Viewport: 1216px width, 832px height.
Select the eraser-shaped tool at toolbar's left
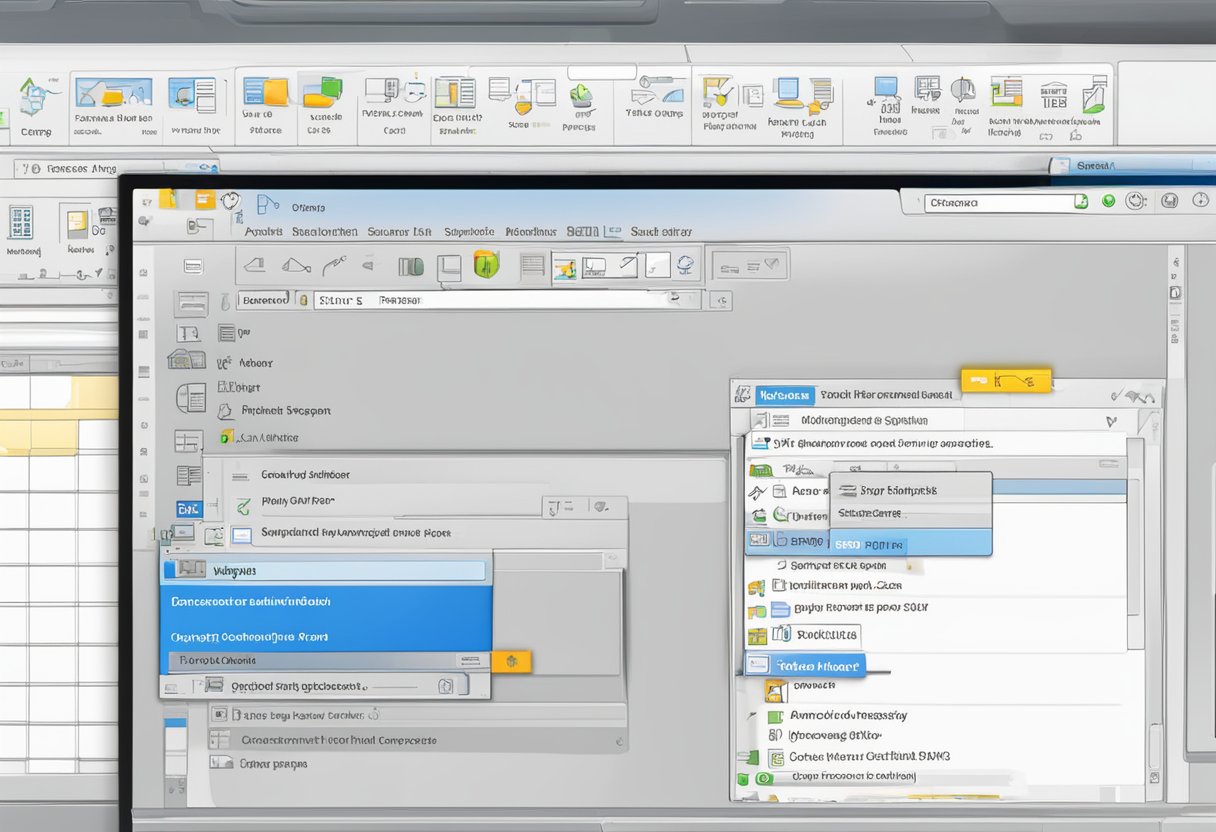(x=255, y=265)
